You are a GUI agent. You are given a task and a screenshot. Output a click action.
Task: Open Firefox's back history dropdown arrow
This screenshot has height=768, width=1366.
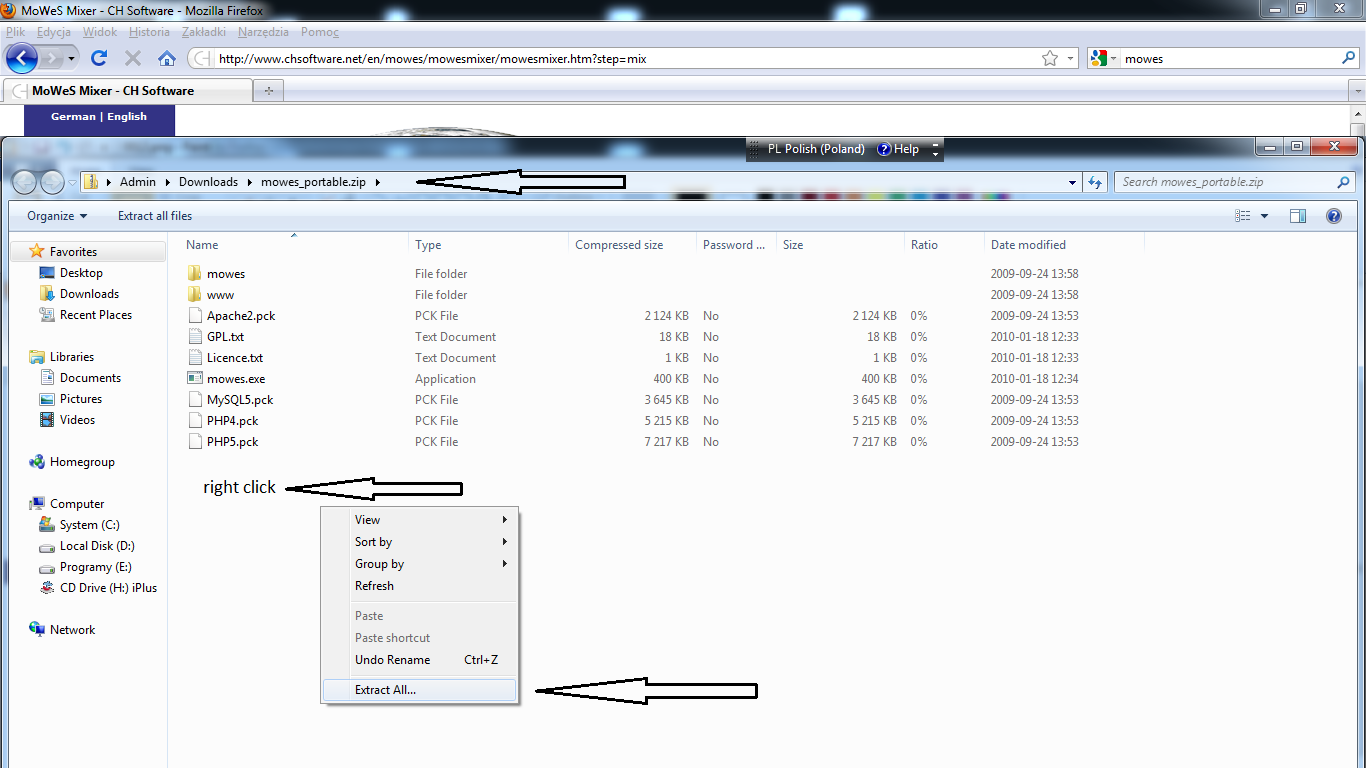coord(73,58)
